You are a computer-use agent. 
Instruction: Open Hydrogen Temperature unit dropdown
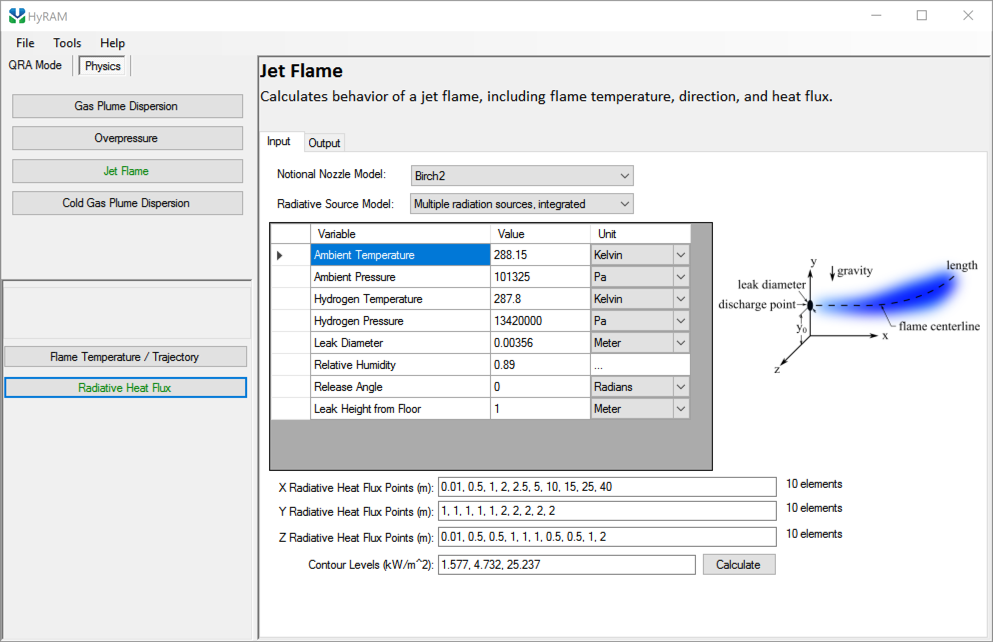(681, 299)
